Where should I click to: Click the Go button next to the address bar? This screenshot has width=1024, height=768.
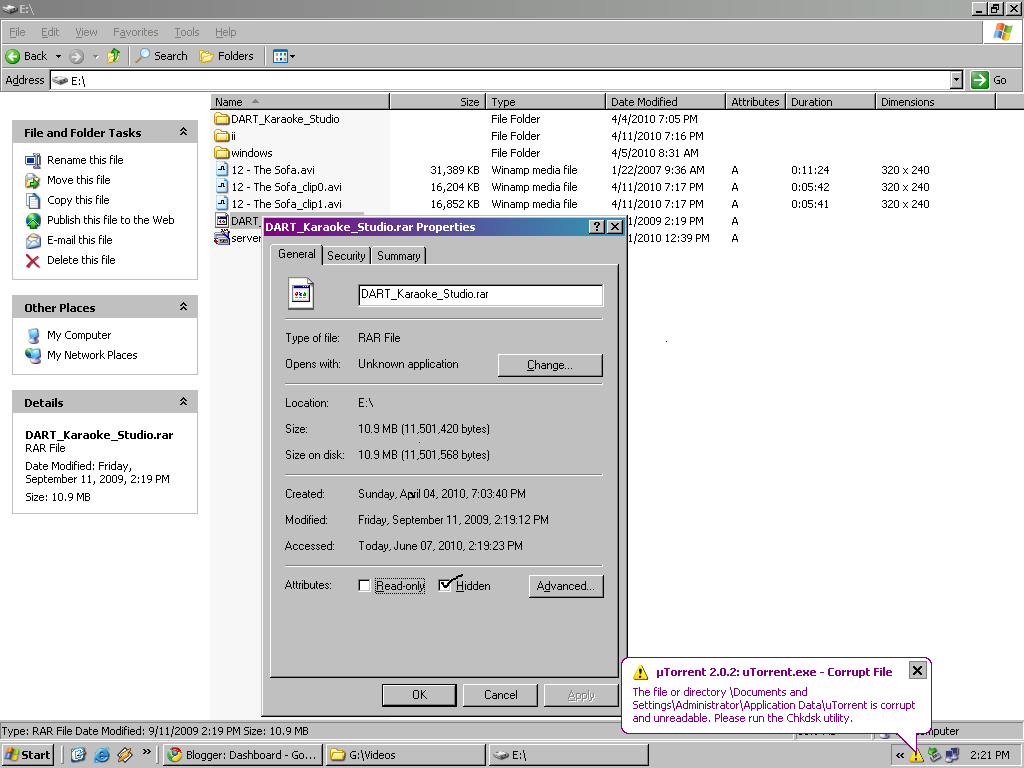pyautogui.click(x=989, y=80)
